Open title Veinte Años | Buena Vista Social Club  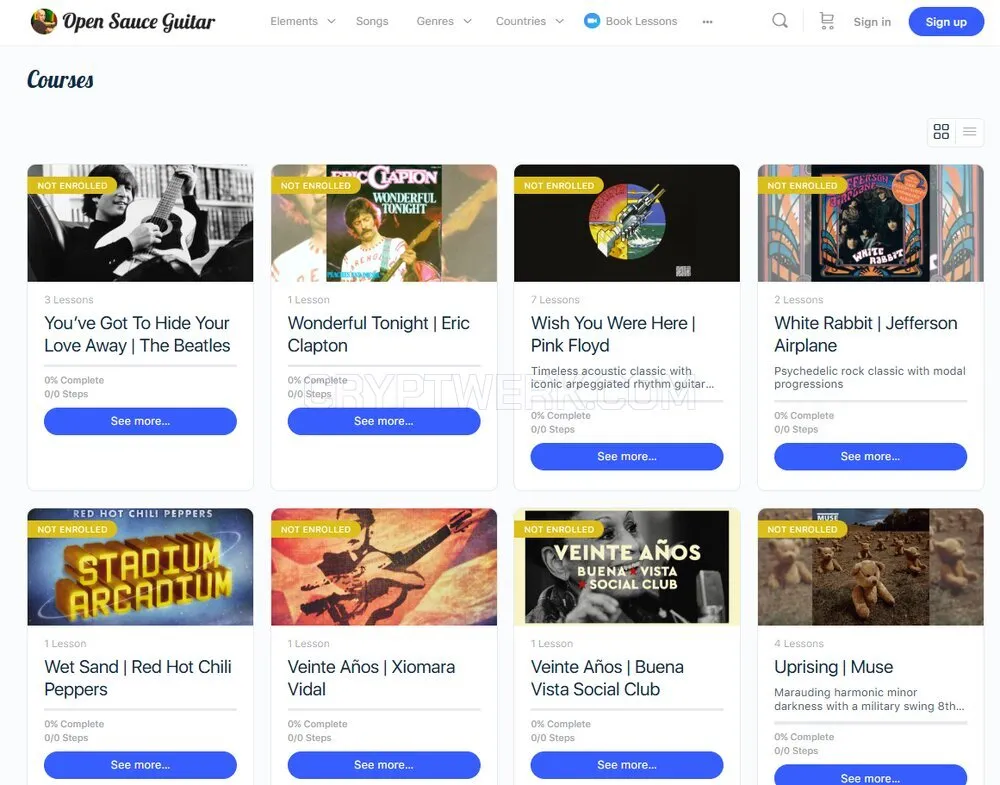pyautogui.click(x=607, y=678)
